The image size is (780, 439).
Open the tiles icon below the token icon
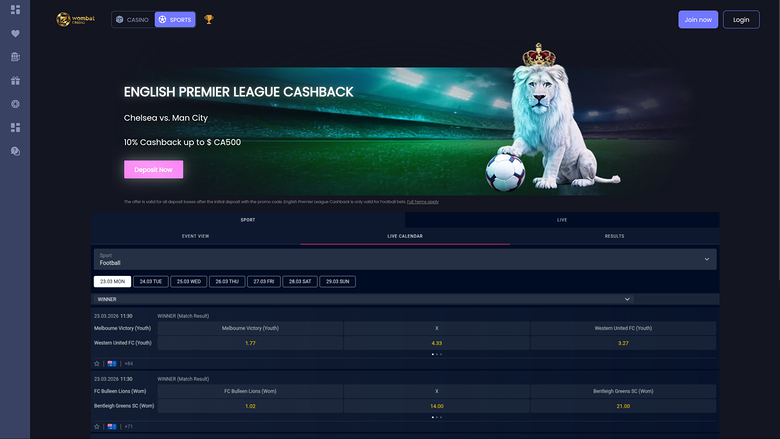(x=15, y=128)
